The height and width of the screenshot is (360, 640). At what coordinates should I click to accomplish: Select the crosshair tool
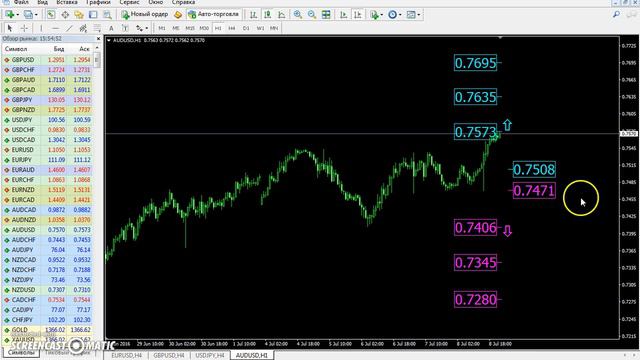24,28
